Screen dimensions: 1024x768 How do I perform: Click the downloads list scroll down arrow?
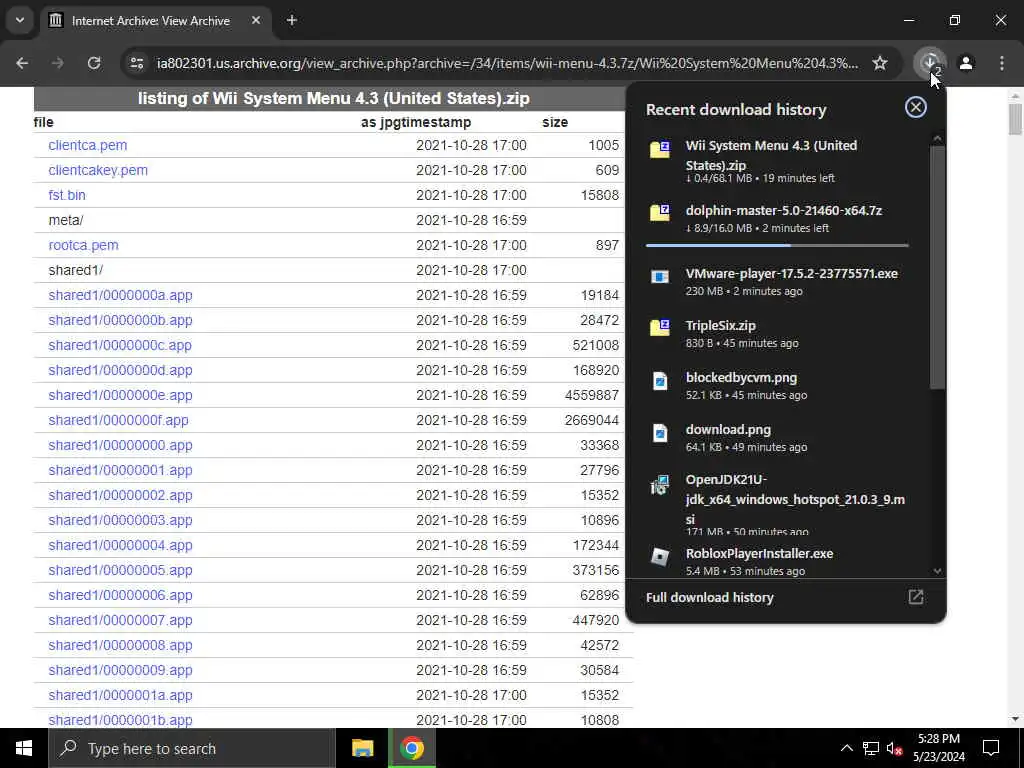[937, 571]
